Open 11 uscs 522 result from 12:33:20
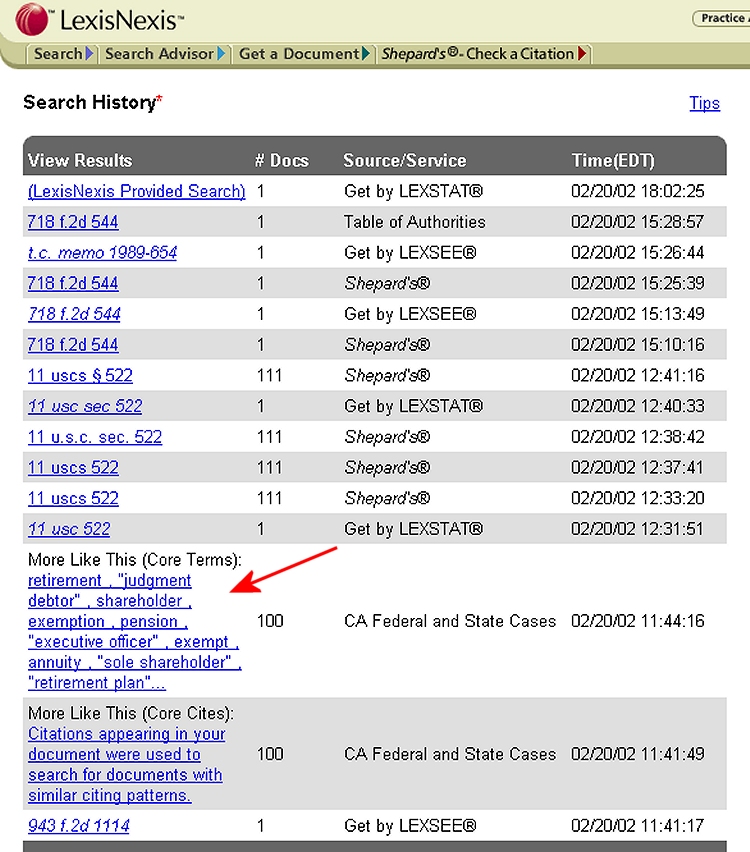750x852 pixels. click(73, 498)
